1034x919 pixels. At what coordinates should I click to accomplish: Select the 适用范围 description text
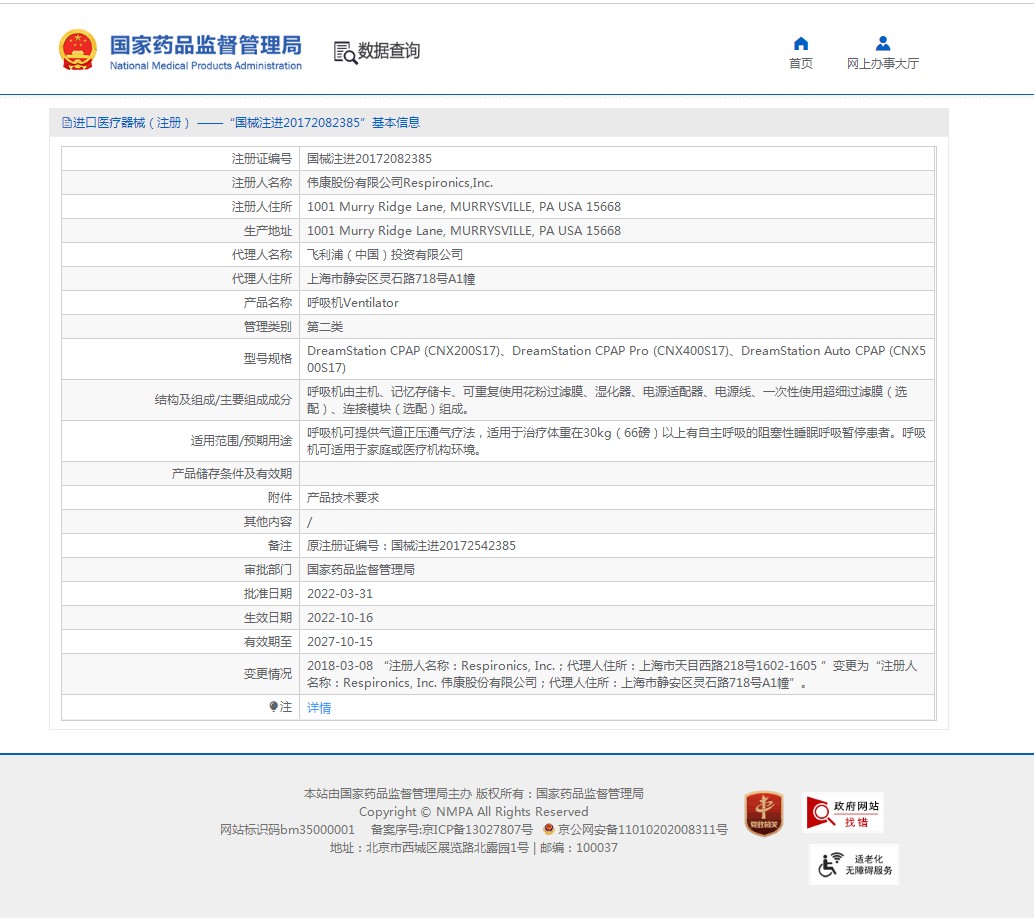(x=616, y=441)
